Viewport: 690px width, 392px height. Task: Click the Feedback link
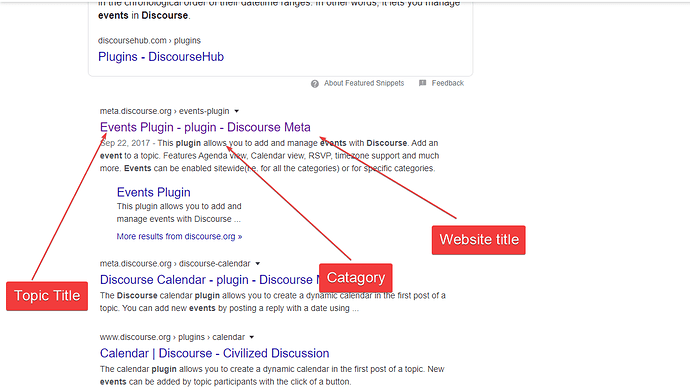[x=448, y=83]
